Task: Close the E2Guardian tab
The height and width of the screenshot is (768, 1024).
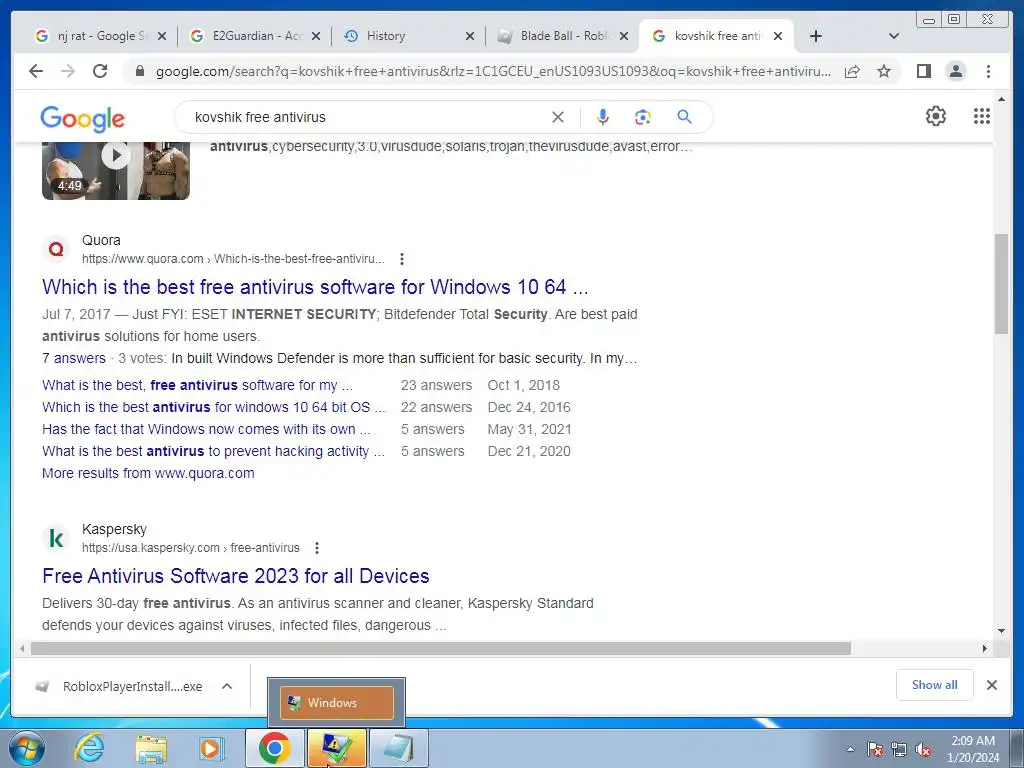Action: click(315, 36)
